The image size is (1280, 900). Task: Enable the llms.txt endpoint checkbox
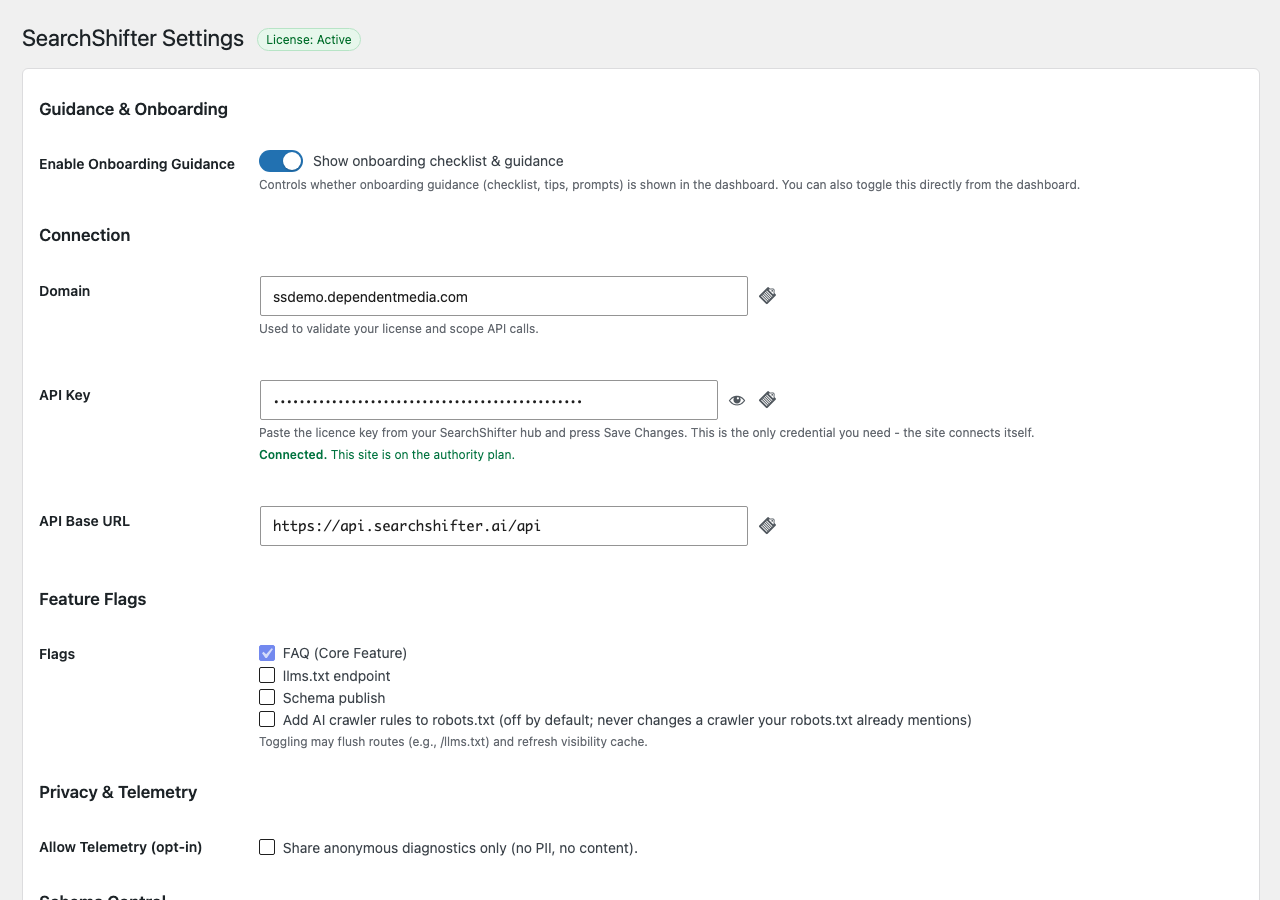267,675
